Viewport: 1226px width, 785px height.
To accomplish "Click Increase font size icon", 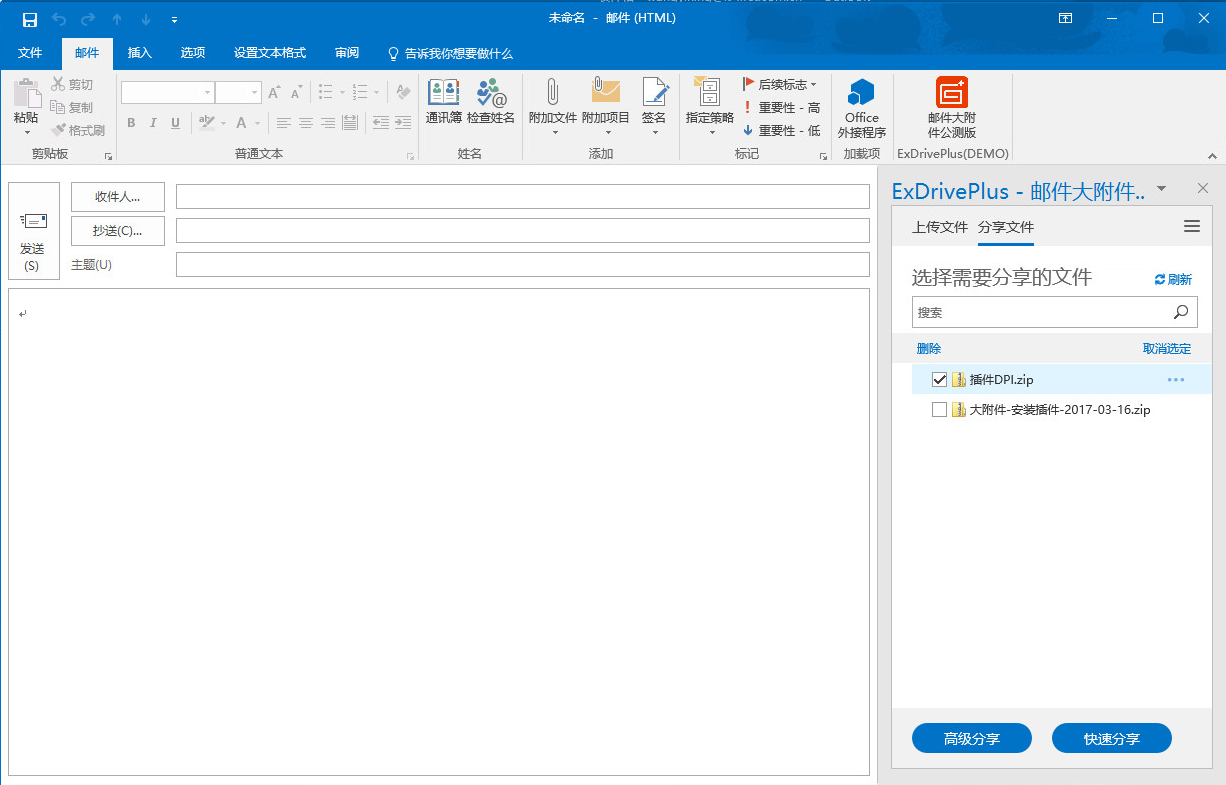I will pos(274,92).
